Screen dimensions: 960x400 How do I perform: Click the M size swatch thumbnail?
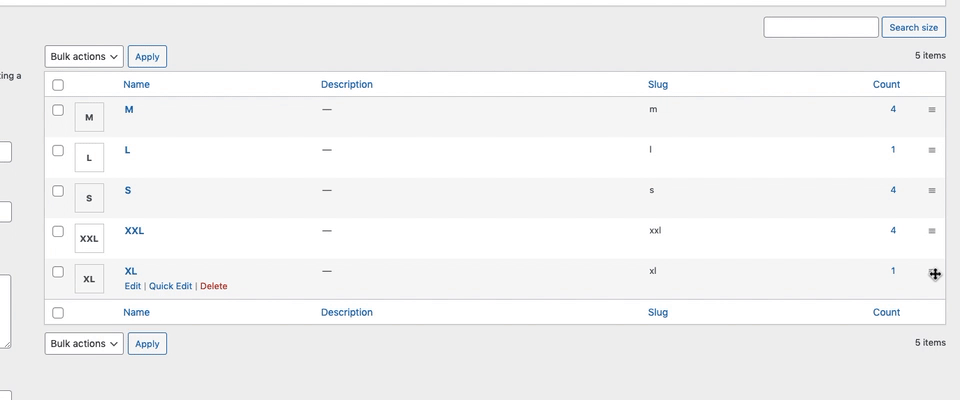(89, 118)
